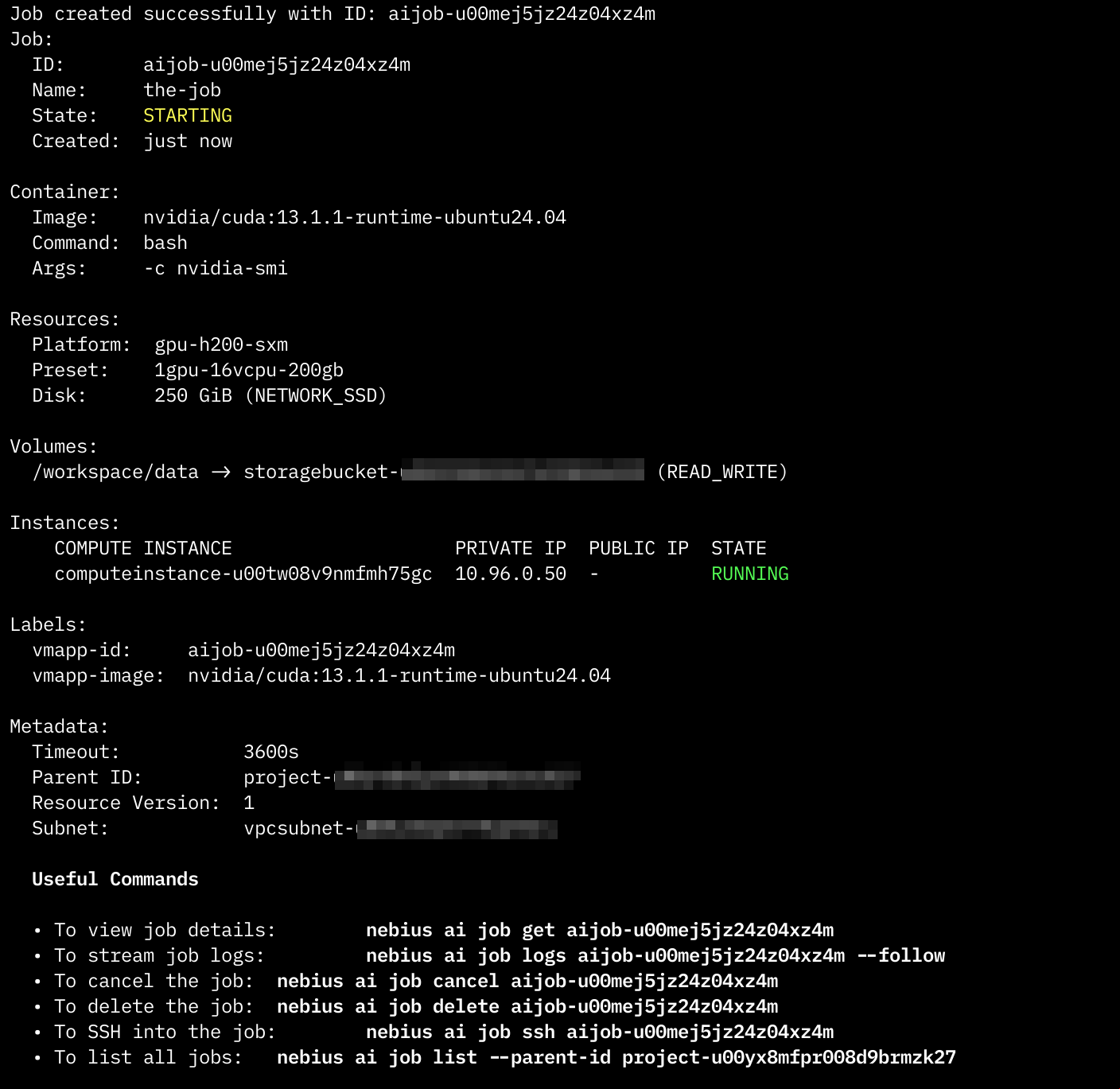Click the "Useful Commands" heading

tap(115, 880)
